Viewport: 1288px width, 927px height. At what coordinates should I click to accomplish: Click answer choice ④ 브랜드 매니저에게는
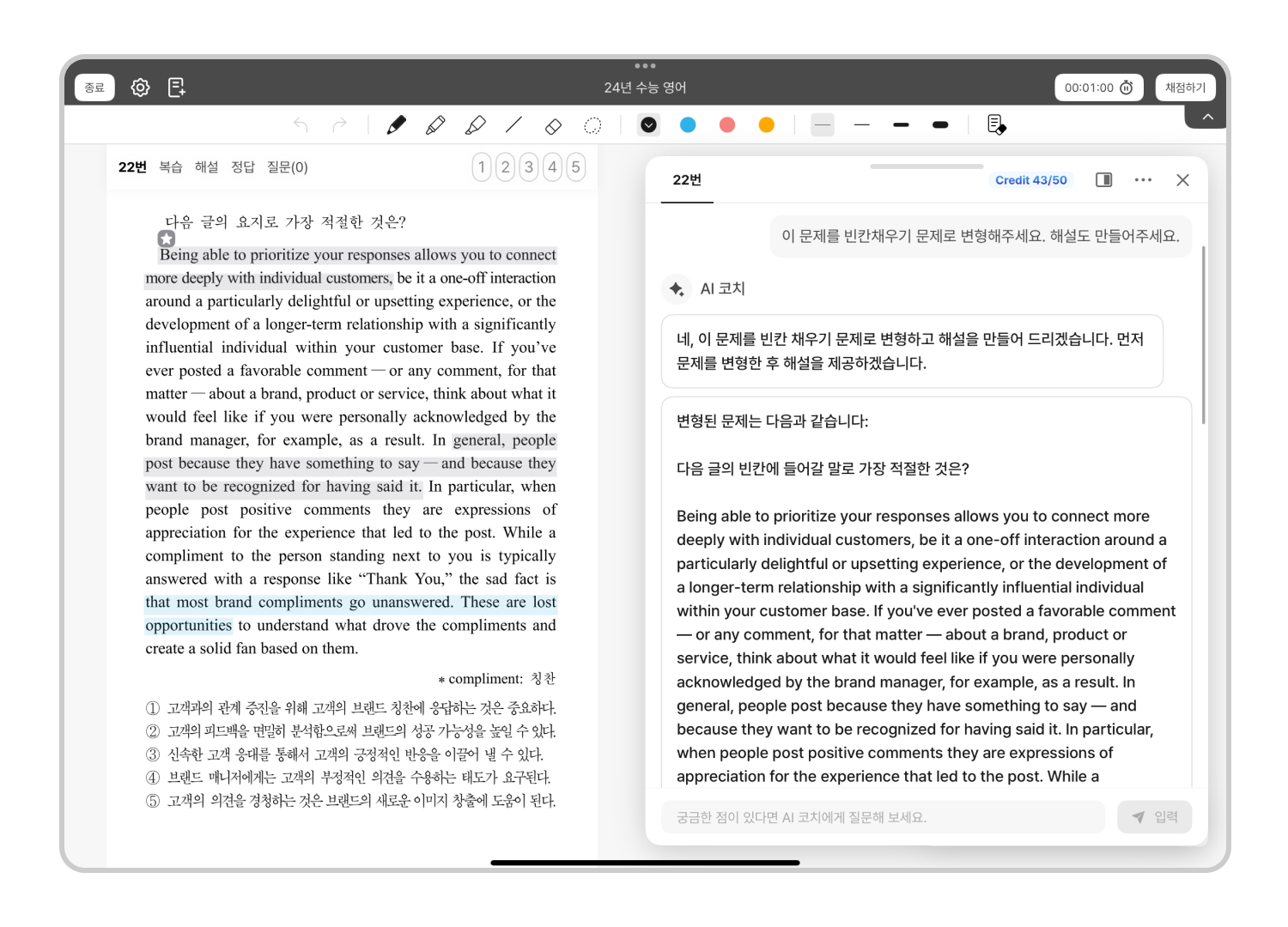coord(348,778)
